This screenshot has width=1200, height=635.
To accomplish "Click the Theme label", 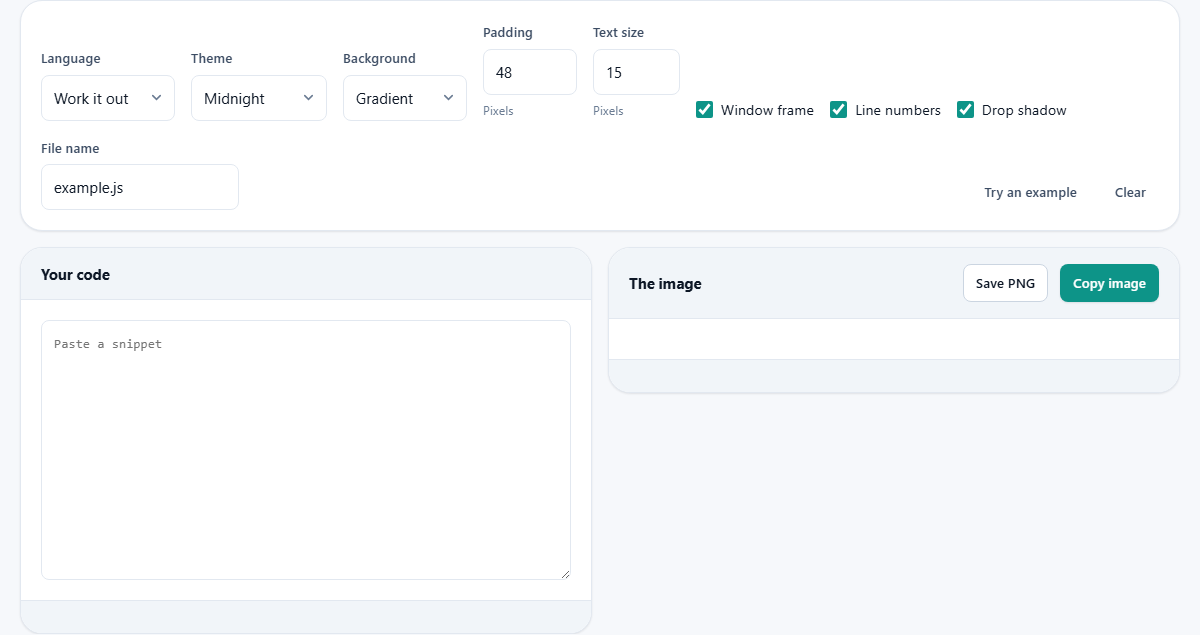I will pos(211,58).
